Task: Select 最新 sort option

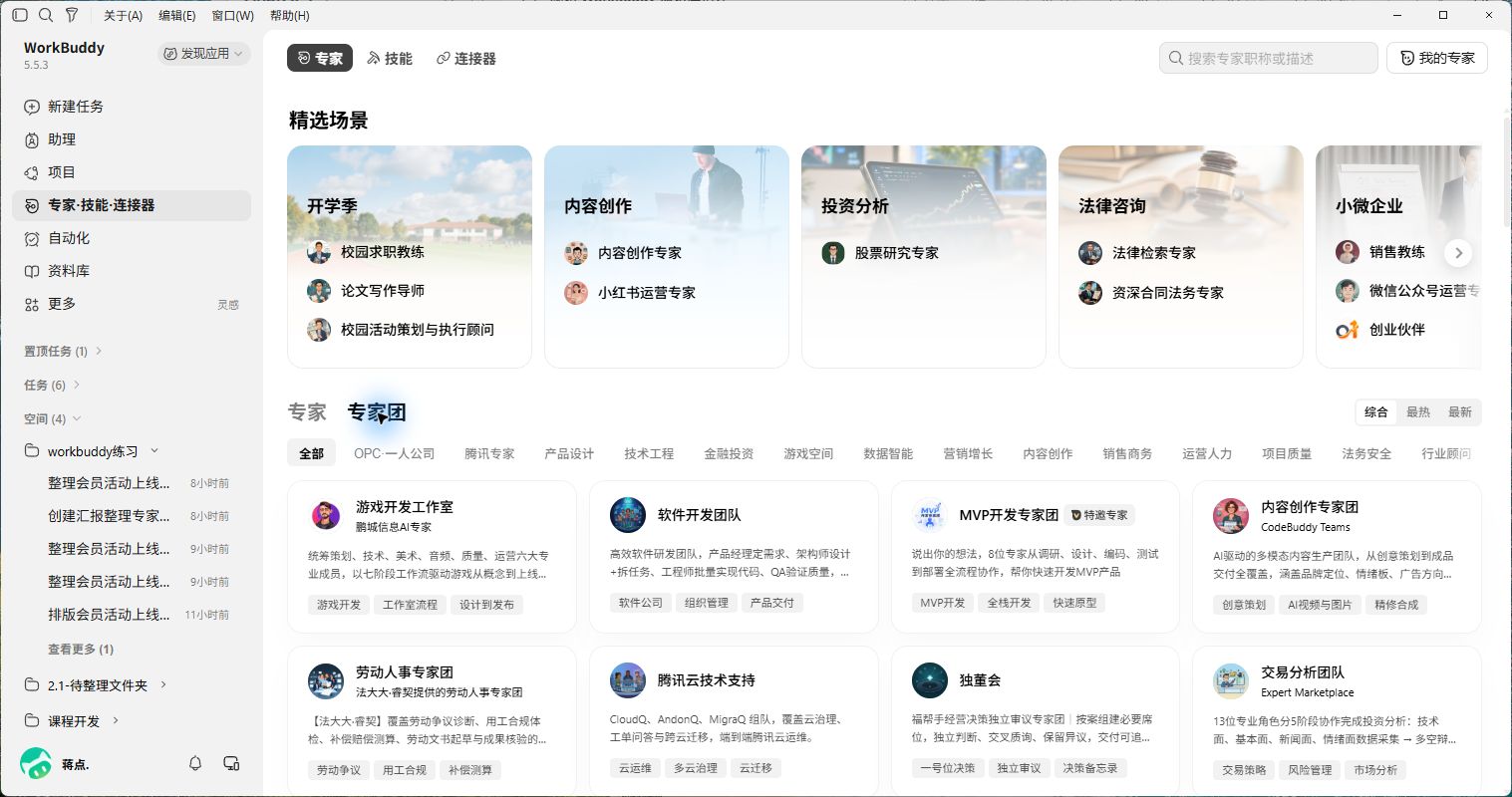Action: pos(1460,412)
